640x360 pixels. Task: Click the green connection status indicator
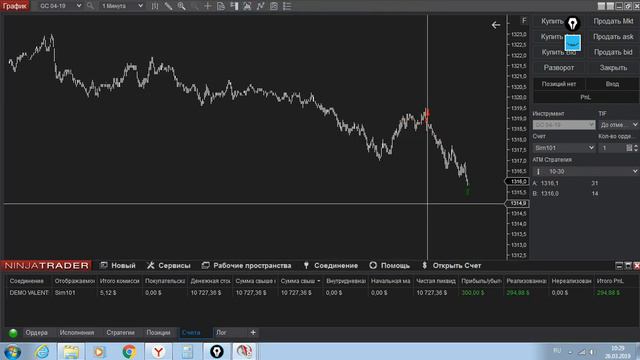point(13,333)
